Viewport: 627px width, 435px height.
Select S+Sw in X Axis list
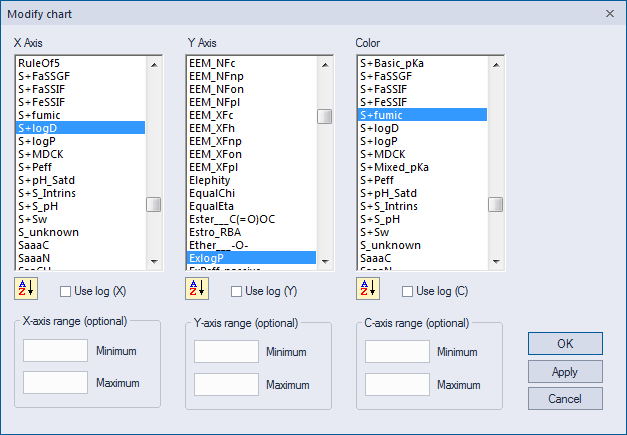80,219
